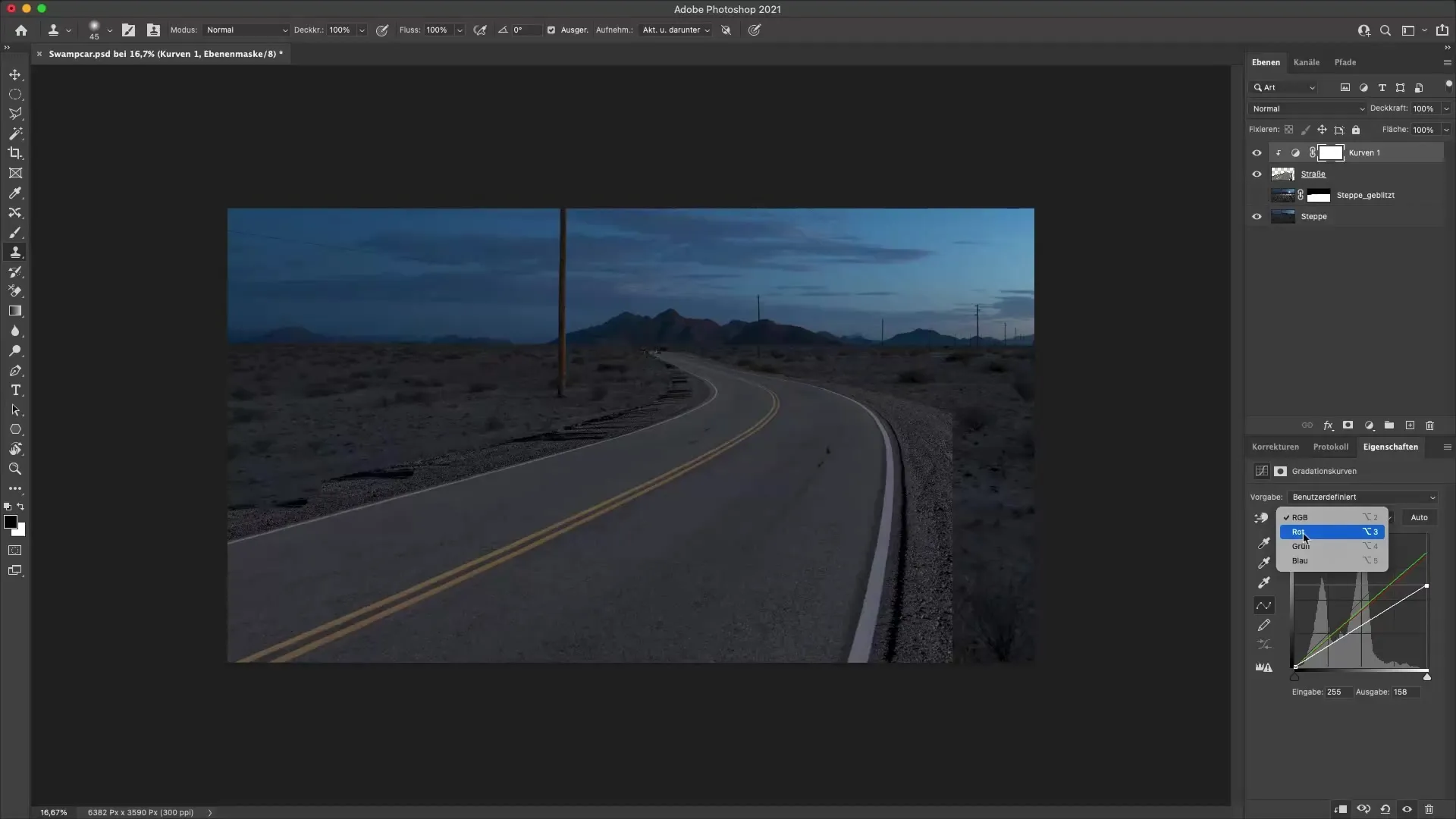
Task: Hide the Steppe layer
Action: click(x=1257, y=216)
